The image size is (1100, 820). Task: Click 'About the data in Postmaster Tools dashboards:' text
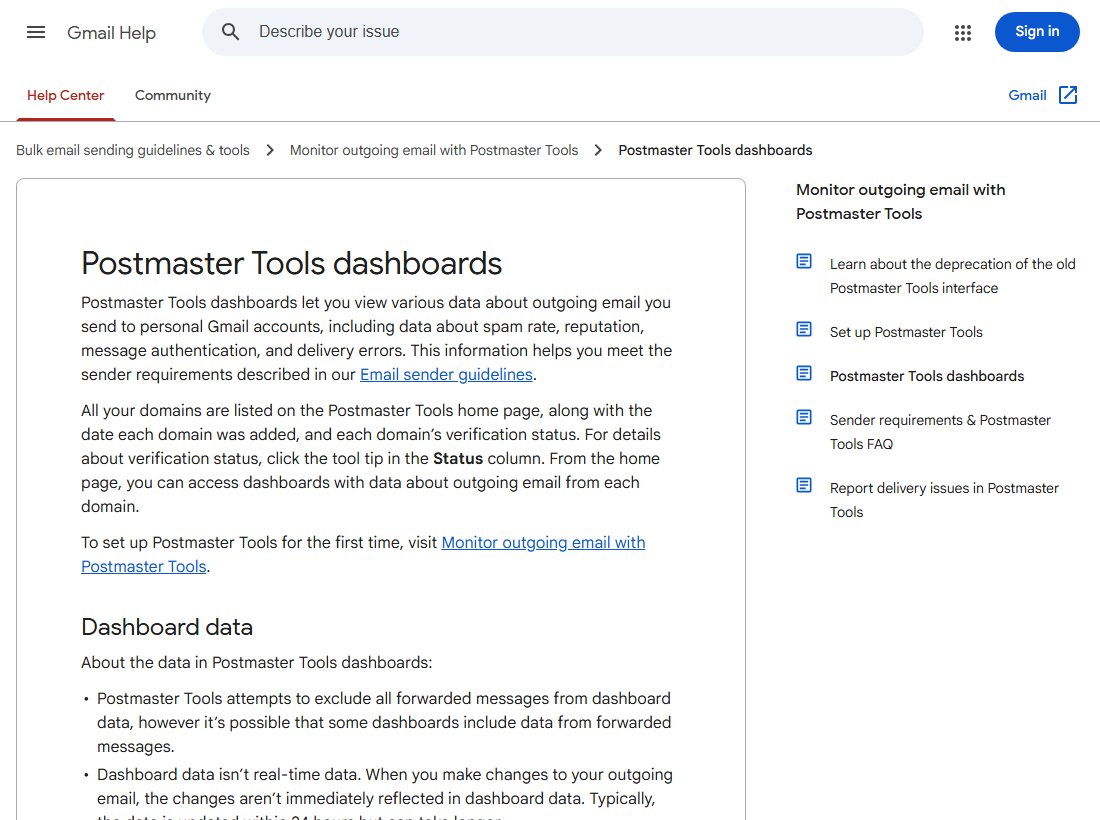click(x=257, y=663)
